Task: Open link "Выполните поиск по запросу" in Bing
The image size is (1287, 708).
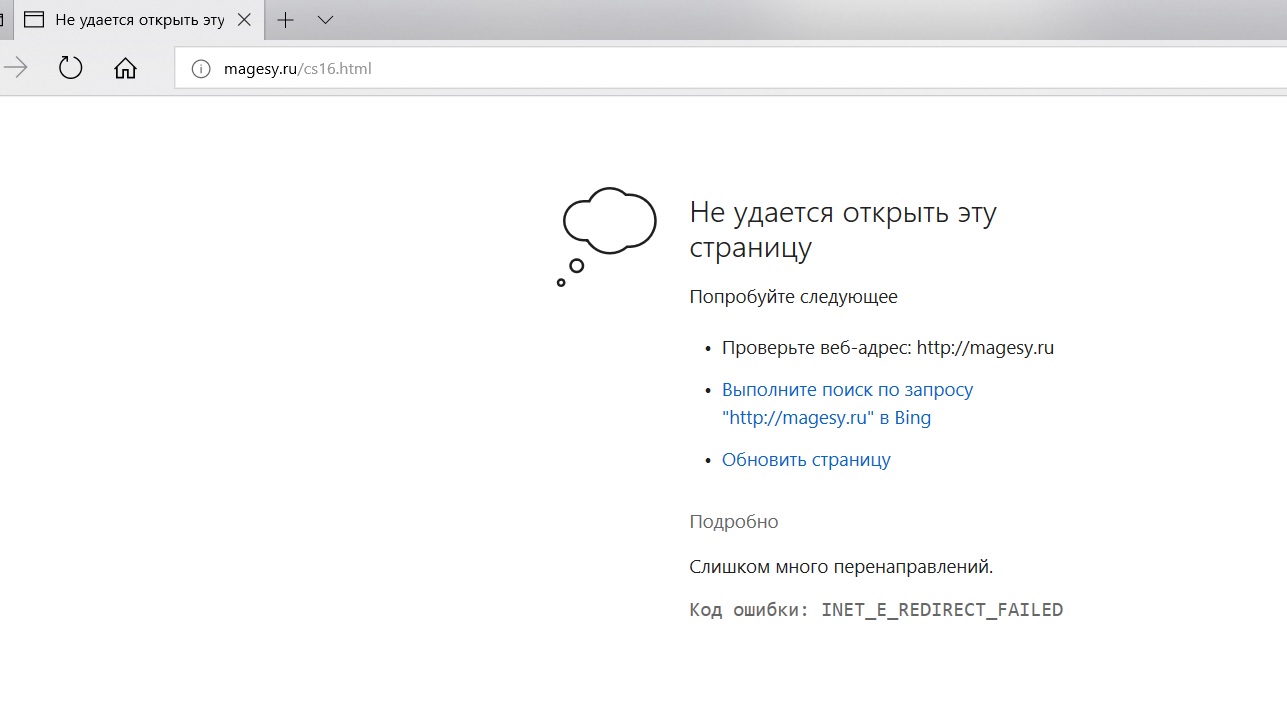Action: click(847, 403)
